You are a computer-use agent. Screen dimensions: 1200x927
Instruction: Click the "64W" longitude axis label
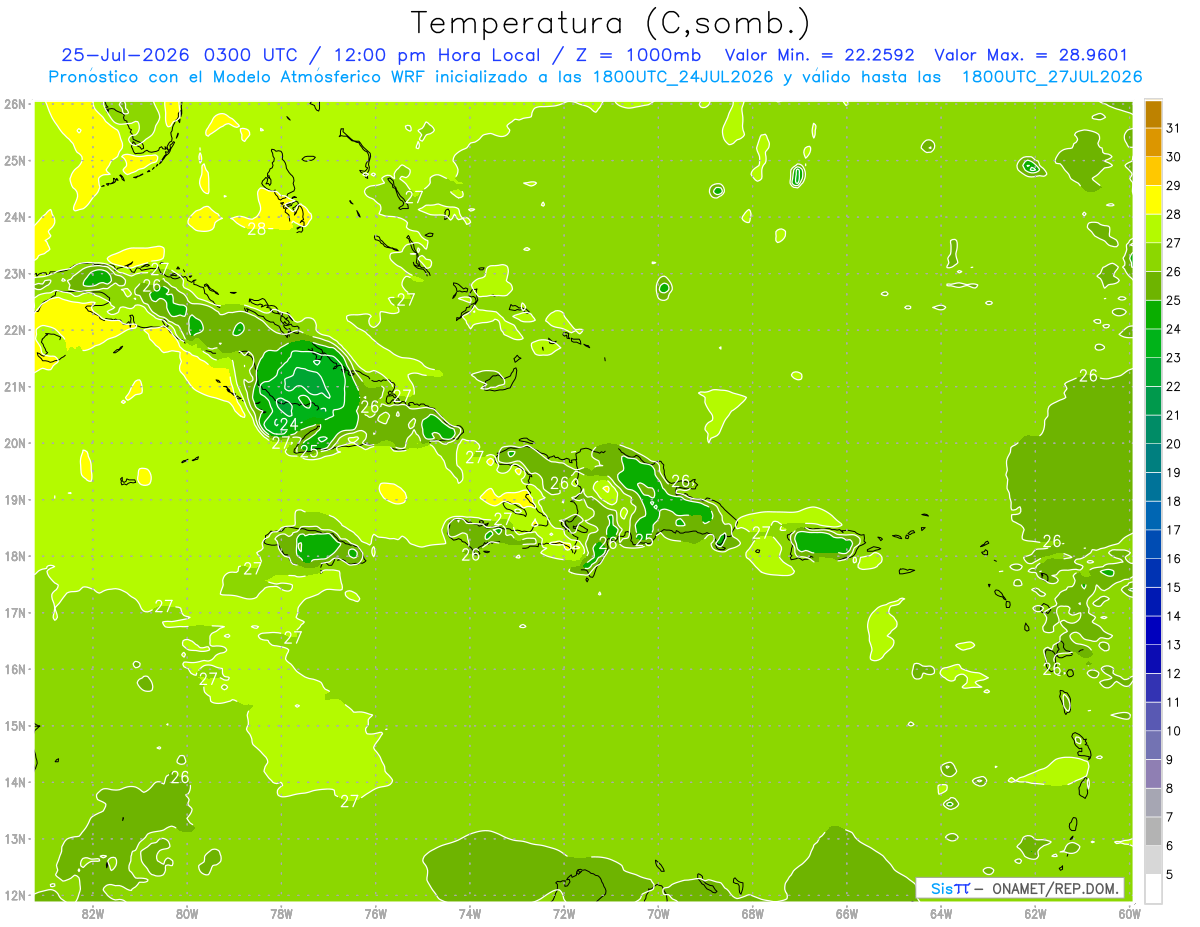point(941,913)
